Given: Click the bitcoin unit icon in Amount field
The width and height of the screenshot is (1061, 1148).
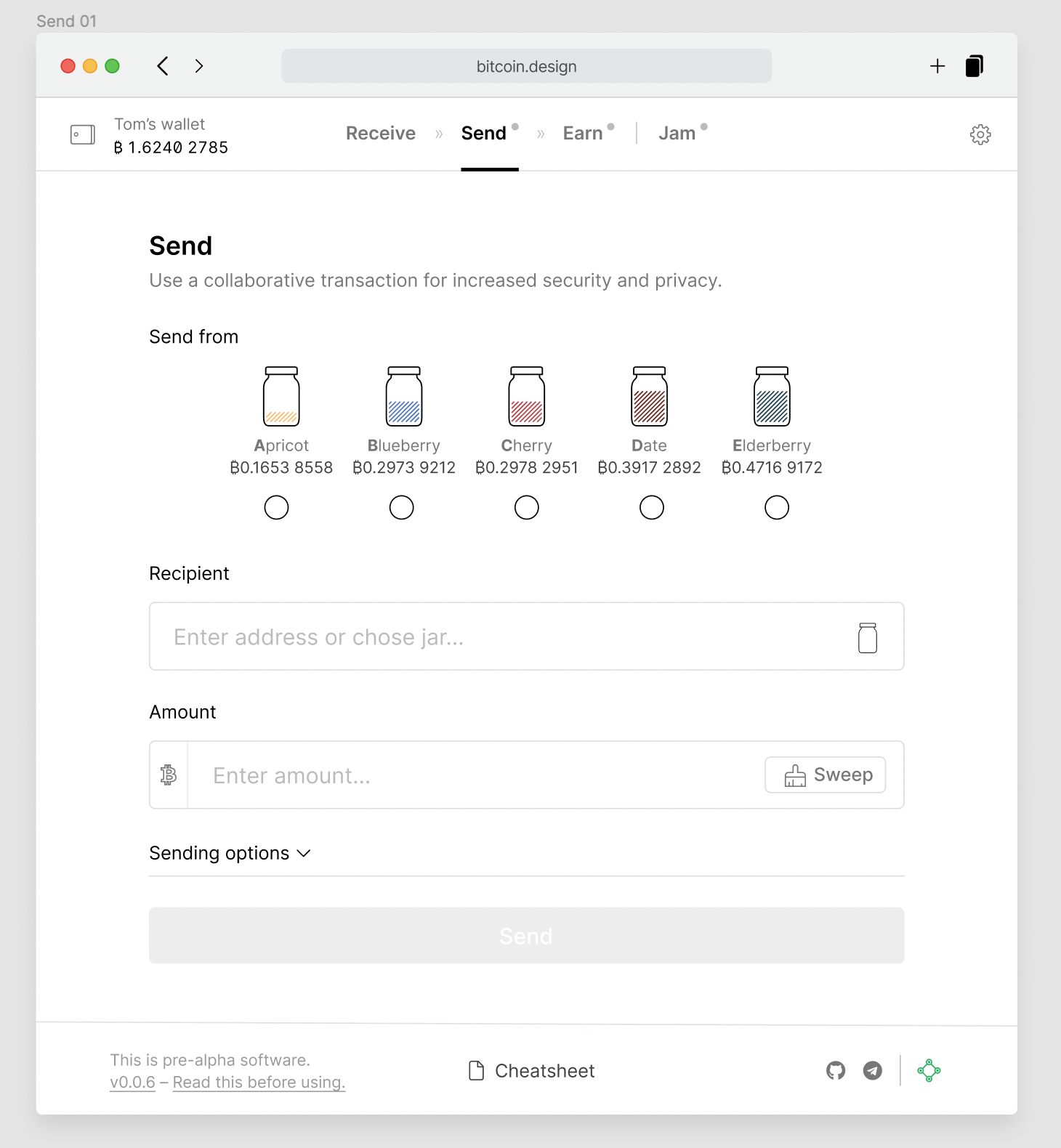Looking at the screenshot, I should pyautogui.click(x=169, y=775).
